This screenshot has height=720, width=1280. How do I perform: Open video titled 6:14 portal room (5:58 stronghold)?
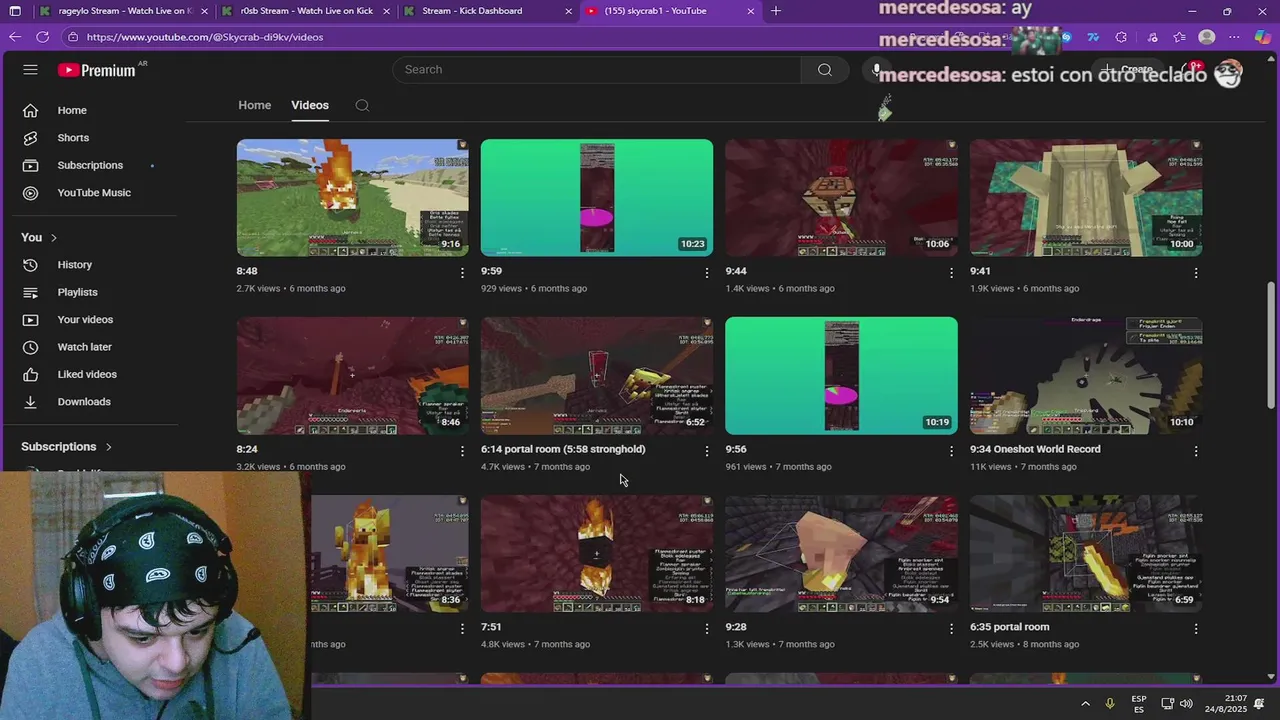tap(563, 449)
